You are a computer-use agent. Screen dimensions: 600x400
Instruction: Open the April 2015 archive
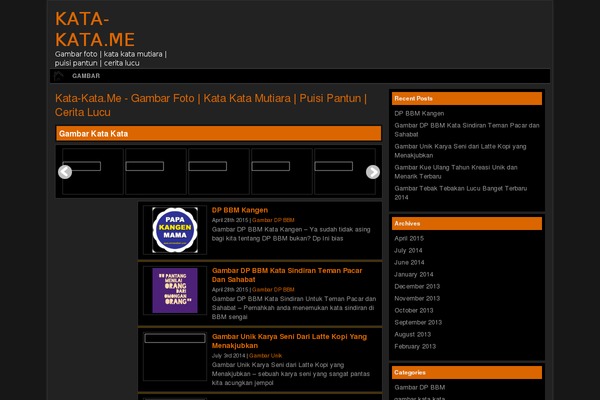[409, 238]
